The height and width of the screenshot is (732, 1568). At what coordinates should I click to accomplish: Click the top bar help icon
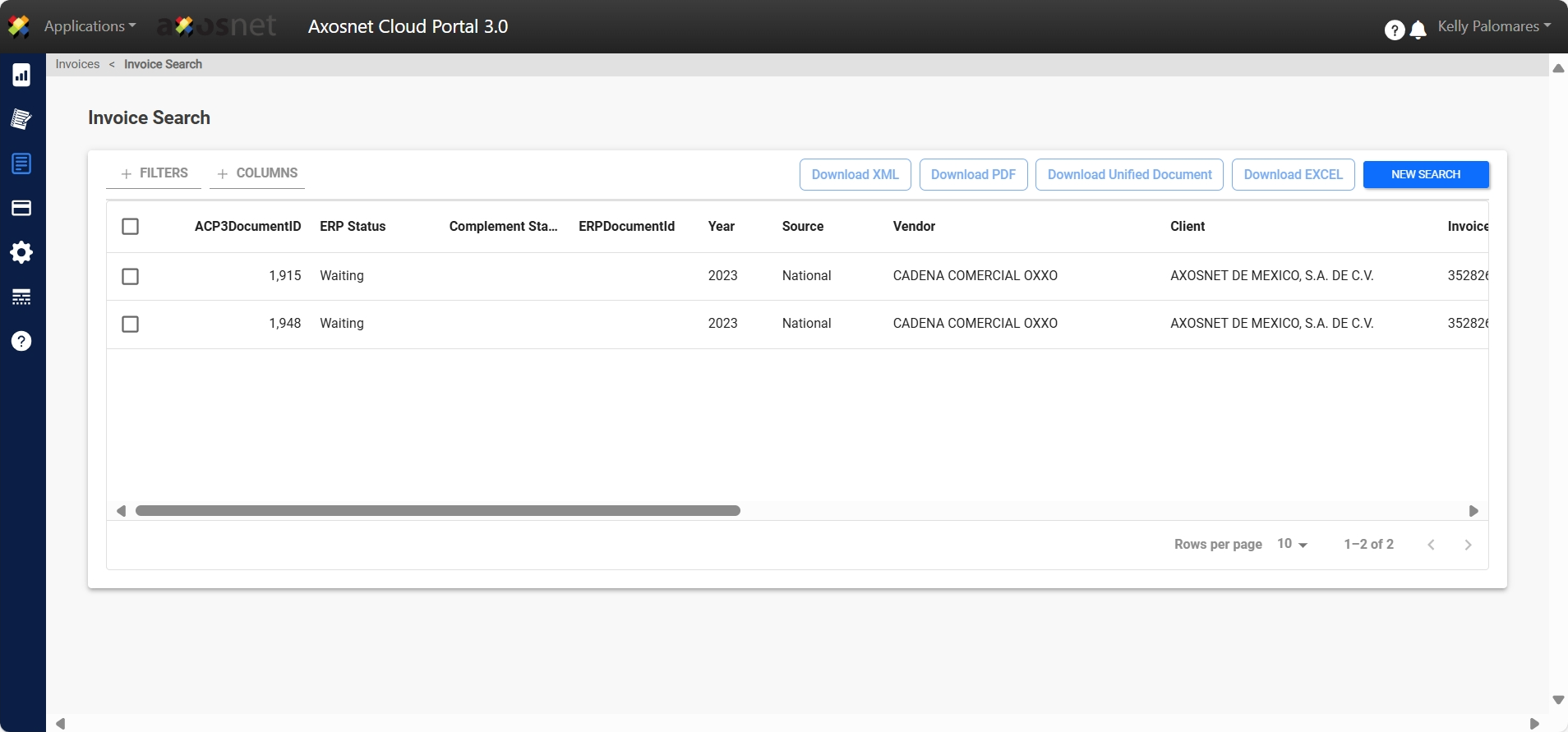[1394, 30]
